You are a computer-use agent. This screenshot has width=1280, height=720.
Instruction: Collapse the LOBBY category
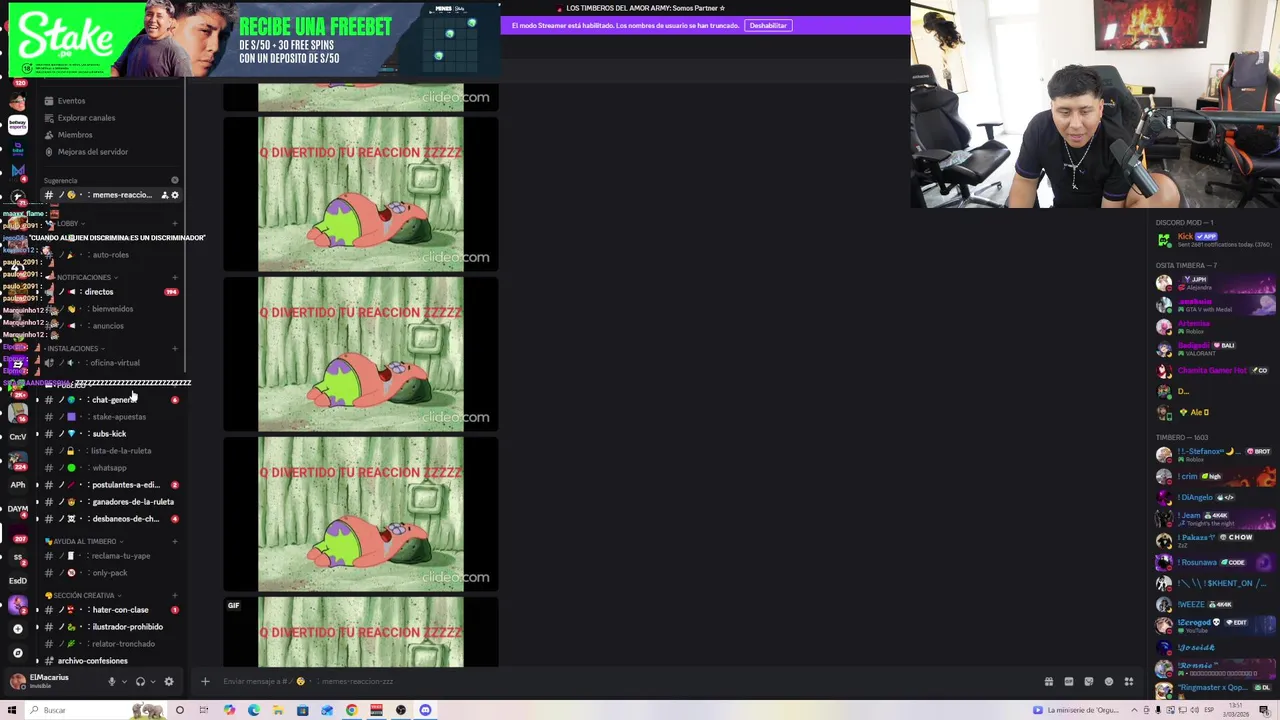[x=68, y=223]
